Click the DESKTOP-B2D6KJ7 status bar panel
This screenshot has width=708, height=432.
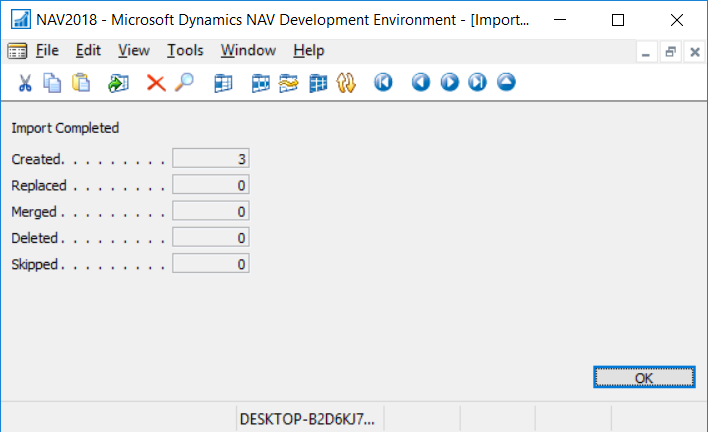[308, 419]
